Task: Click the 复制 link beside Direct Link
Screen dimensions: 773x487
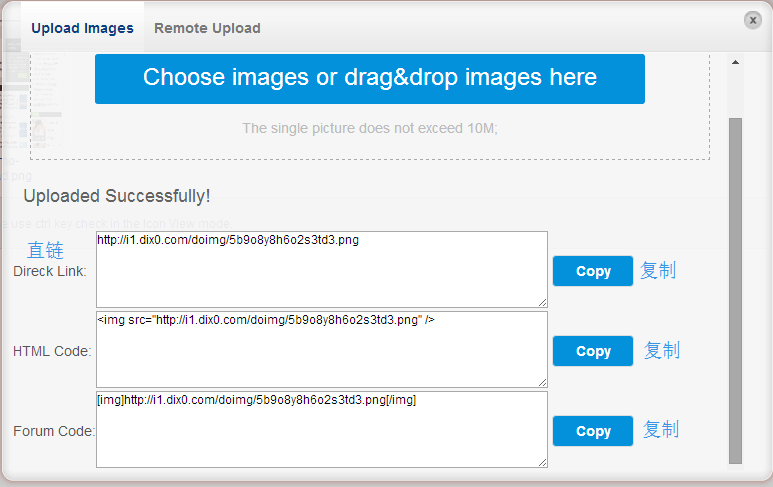Action: tap(658, 271)
